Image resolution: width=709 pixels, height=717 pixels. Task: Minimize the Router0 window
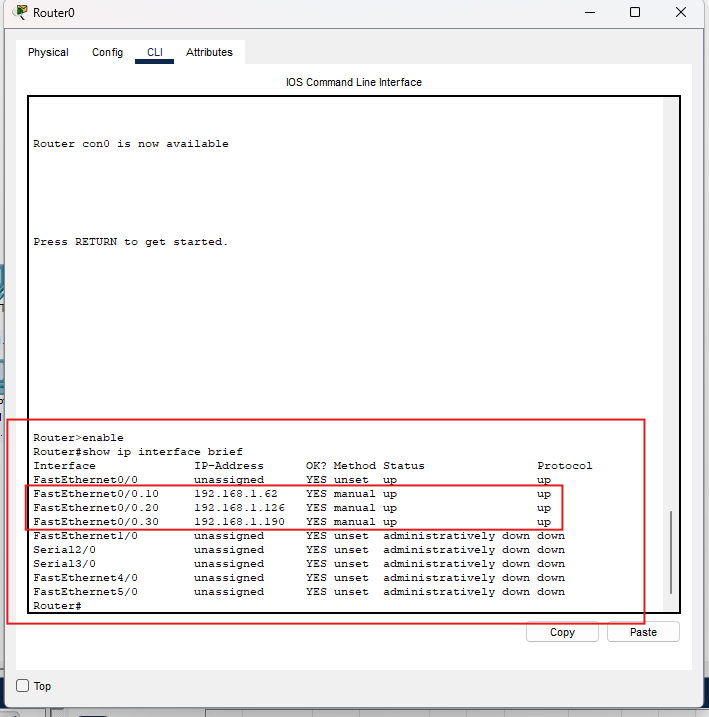590,12
